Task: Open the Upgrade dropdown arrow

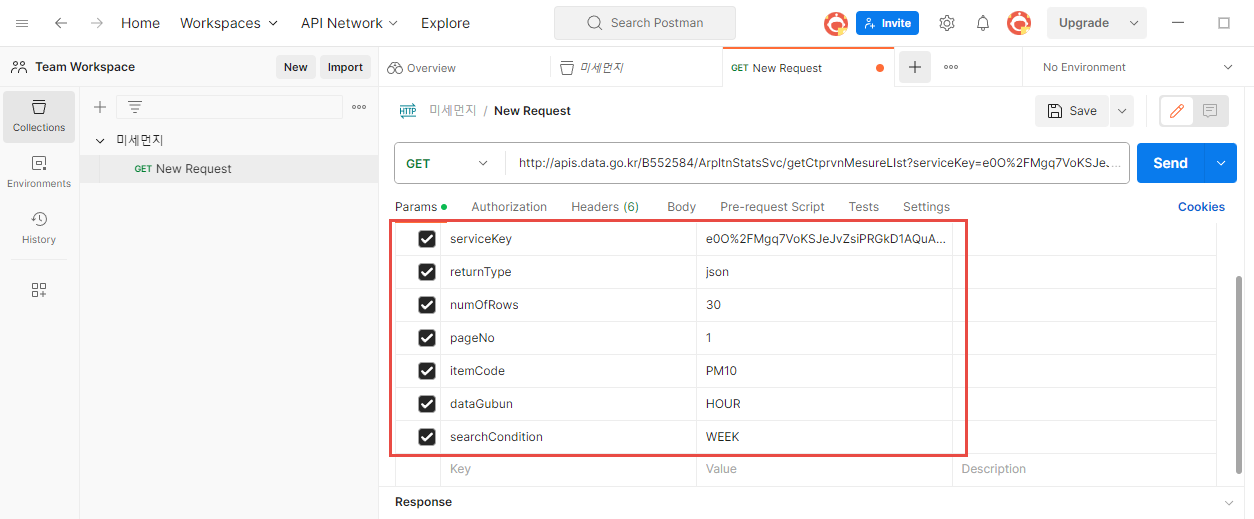Action: pos(1133,23)
